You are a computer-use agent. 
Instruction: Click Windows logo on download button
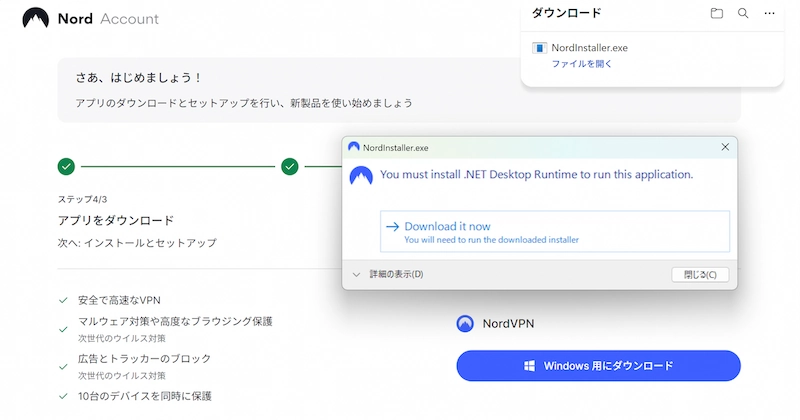(530, 366)
